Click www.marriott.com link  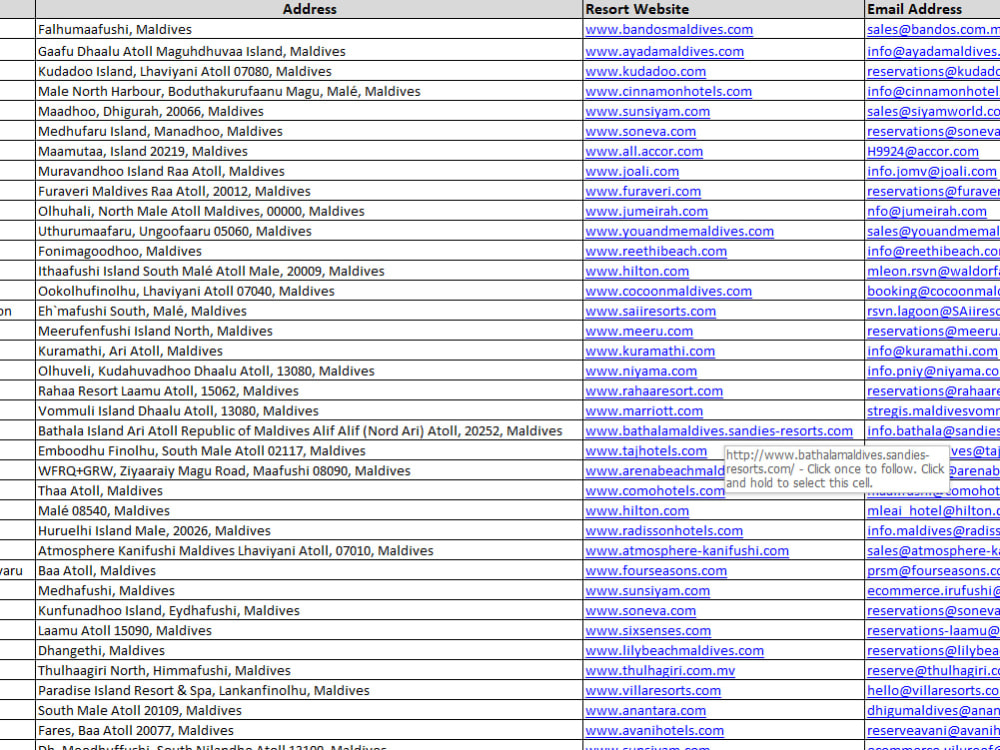pos(643,411)
